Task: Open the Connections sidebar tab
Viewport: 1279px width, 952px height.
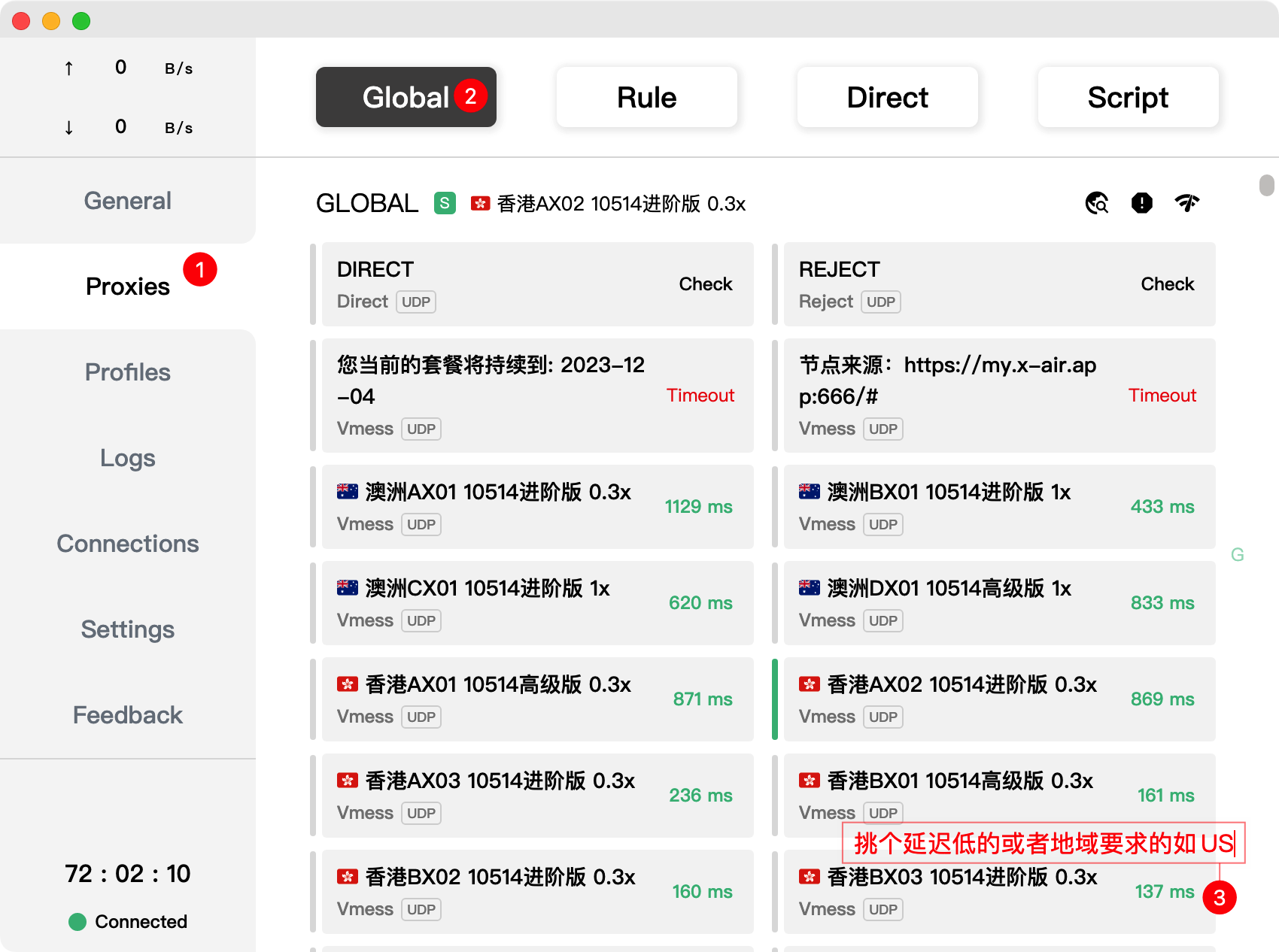Action: point(128,544)
